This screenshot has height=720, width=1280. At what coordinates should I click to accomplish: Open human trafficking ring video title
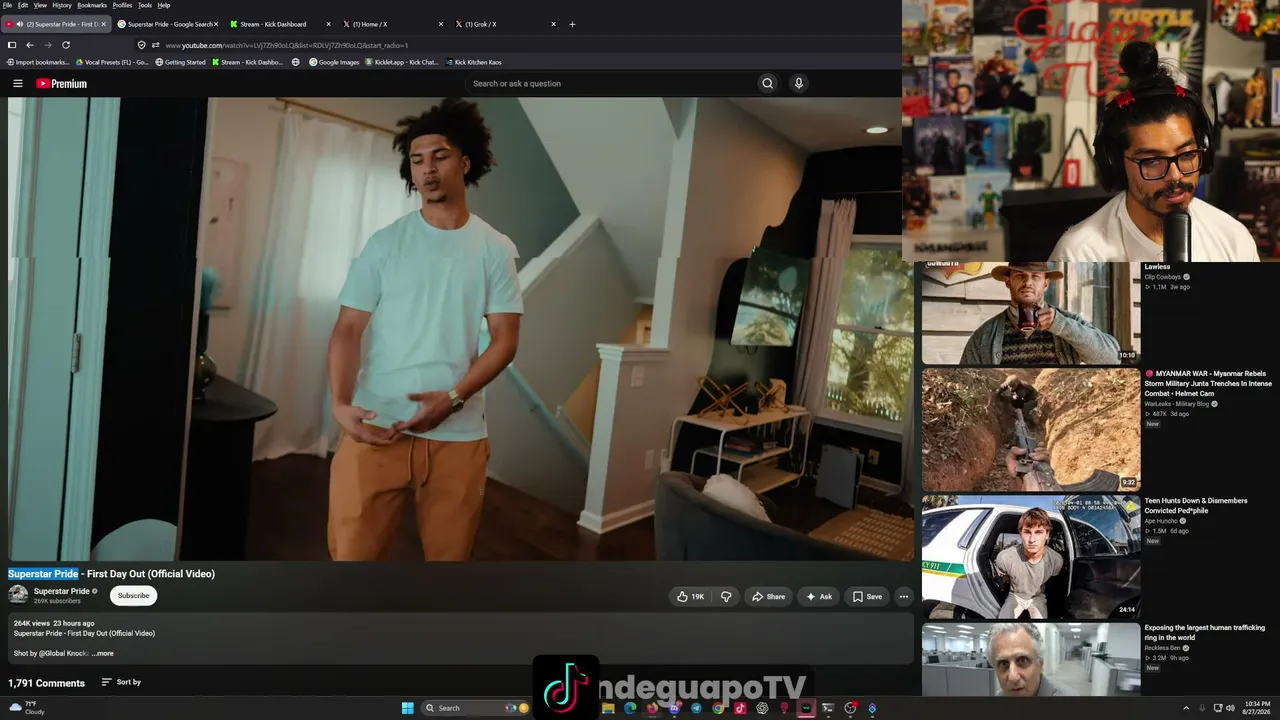point(1205,633)
